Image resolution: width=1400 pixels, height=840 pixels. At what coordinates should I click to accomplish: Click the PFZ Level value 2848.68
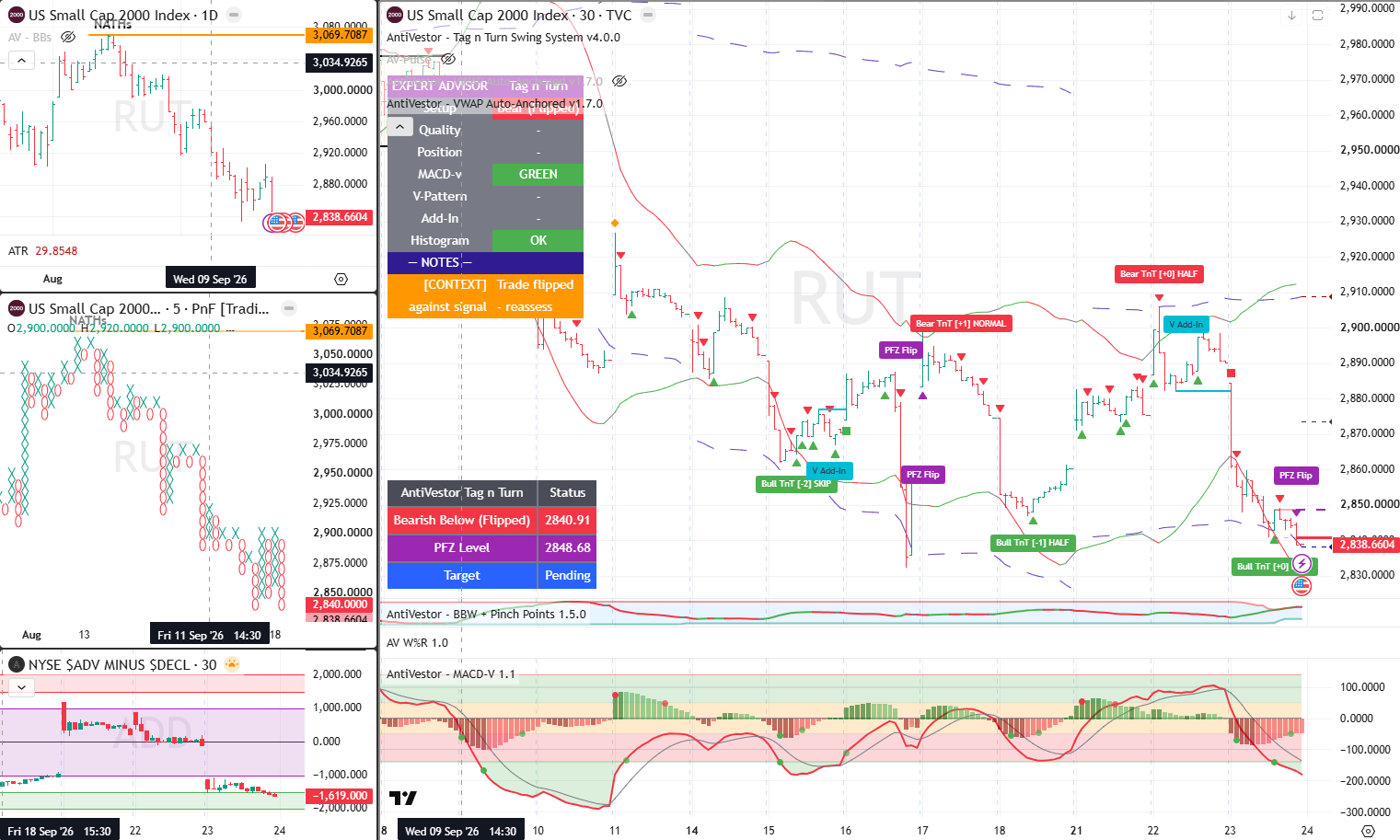click(x=567, y=547)
